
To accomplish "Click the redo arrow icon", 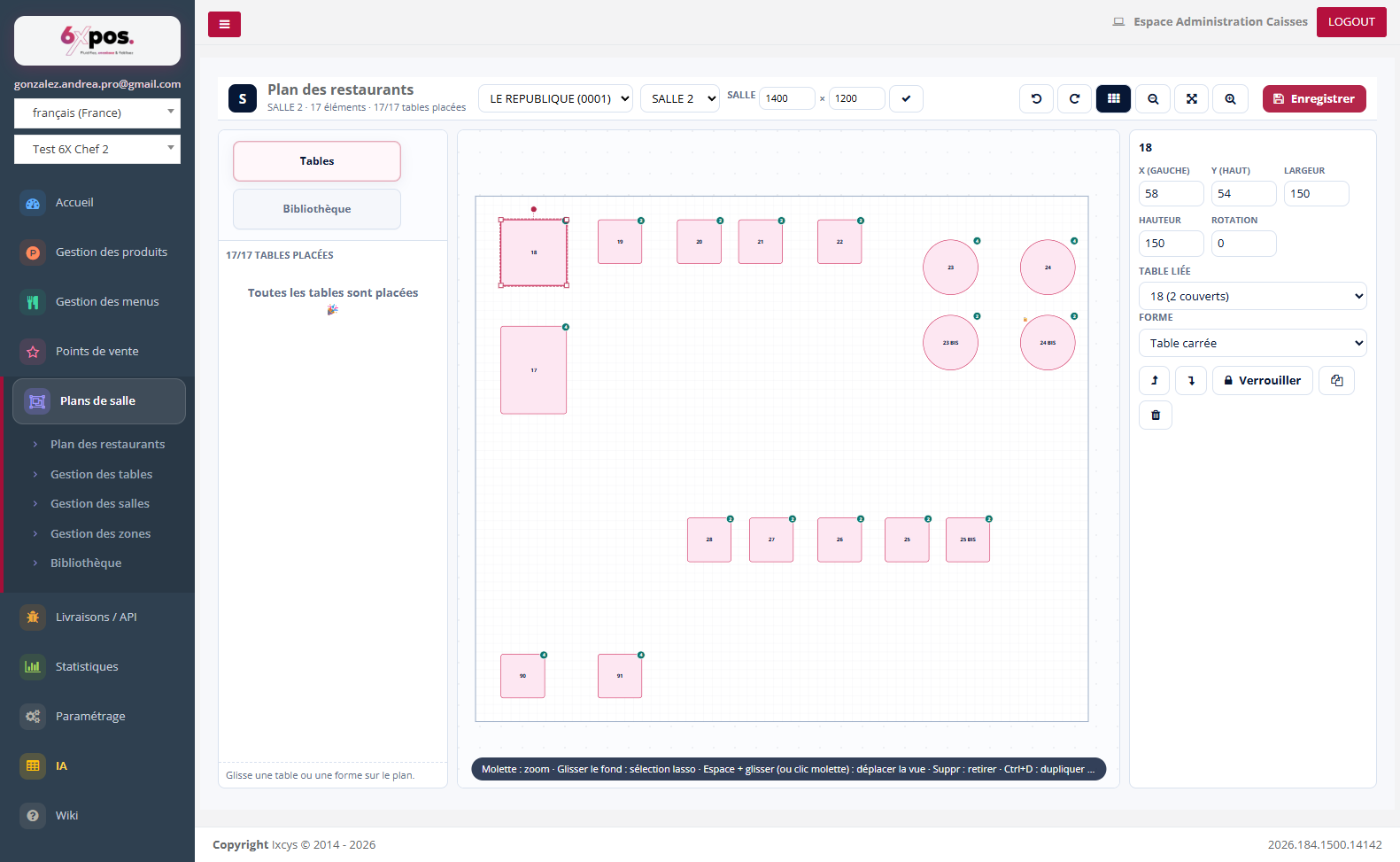I will pos(1074,99).
